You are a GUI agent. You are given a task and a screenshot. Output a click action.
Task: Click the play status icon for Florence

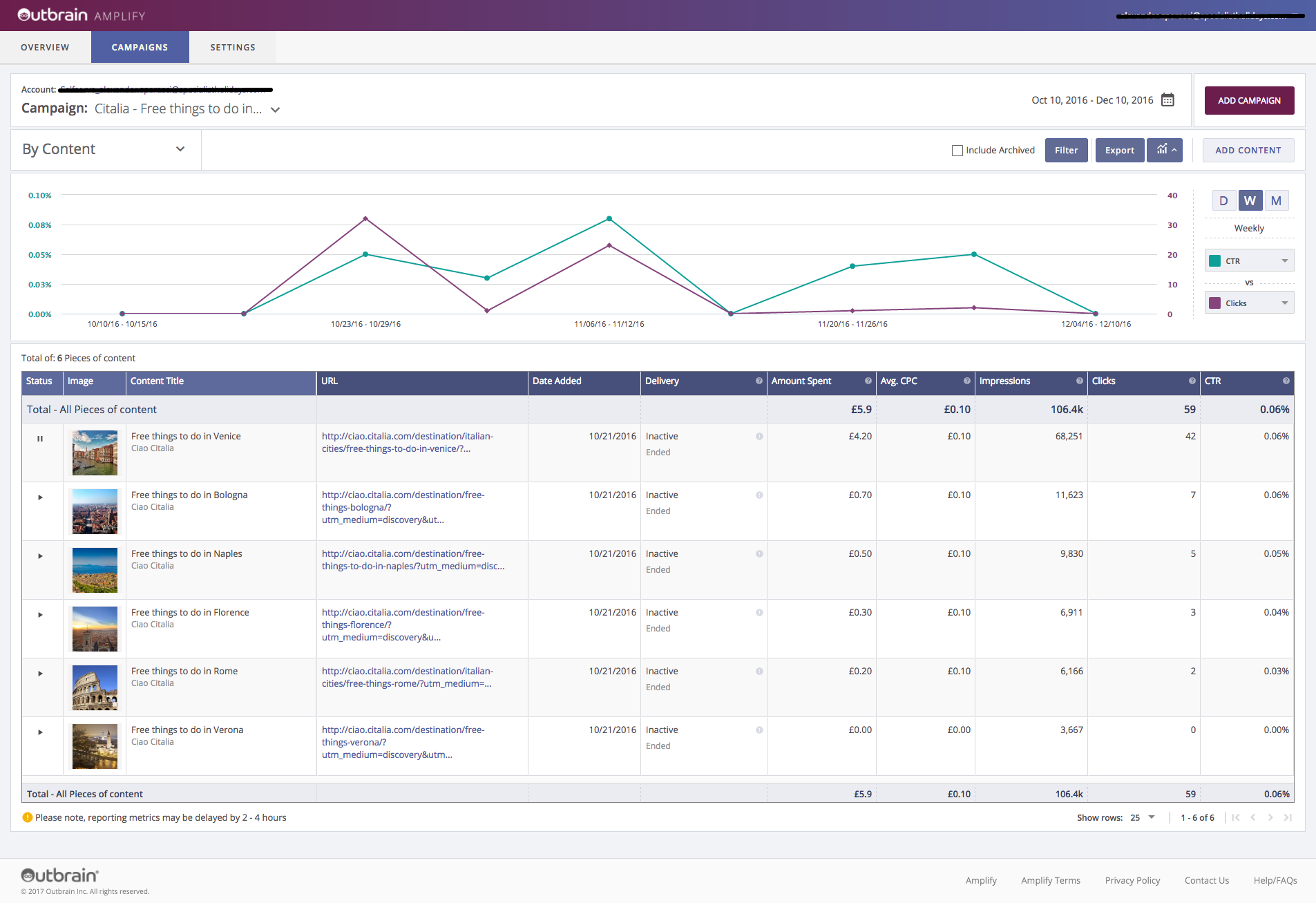pos(40,615)
